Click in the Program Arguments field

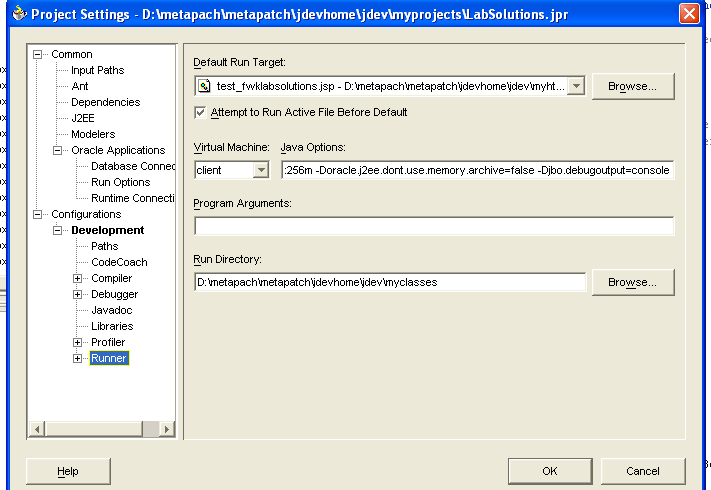(x=434, y=226)
